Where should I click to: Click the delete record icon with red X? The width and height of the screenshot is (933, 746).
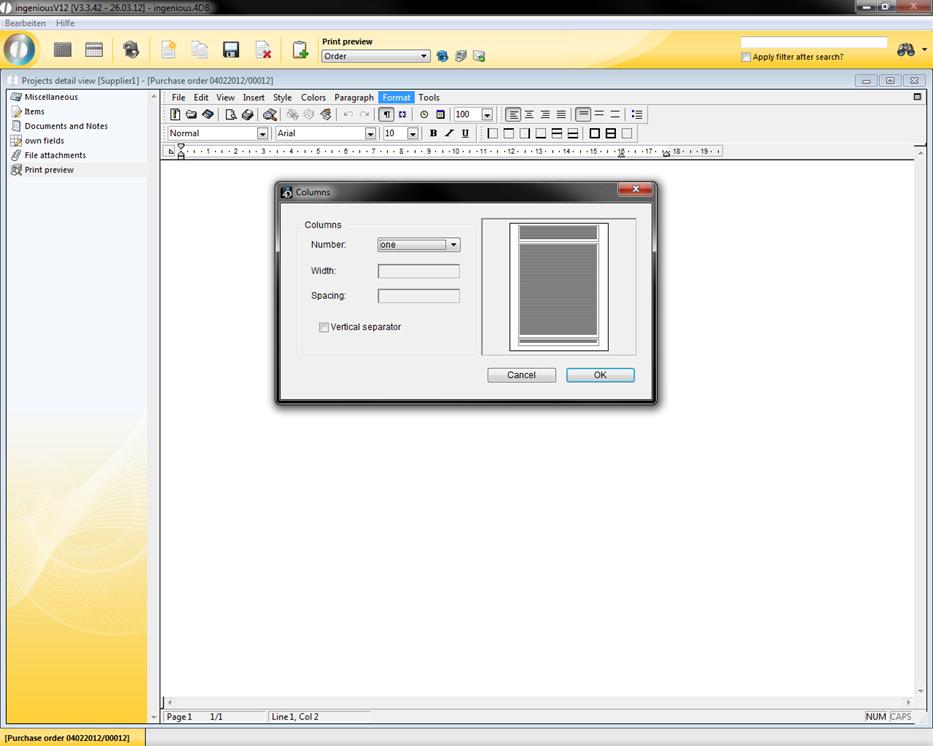(x=263, y=50)
